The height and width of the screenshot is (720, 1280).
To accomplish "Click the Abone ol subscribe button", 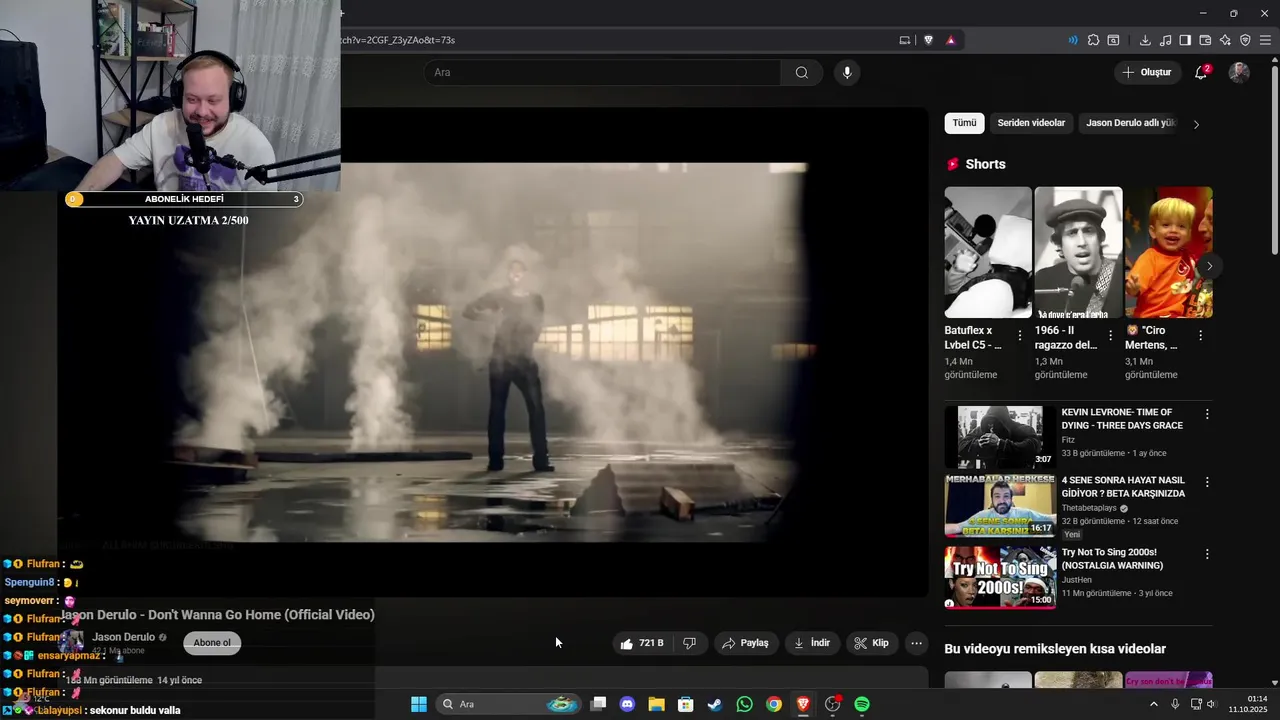I will 212,643.
